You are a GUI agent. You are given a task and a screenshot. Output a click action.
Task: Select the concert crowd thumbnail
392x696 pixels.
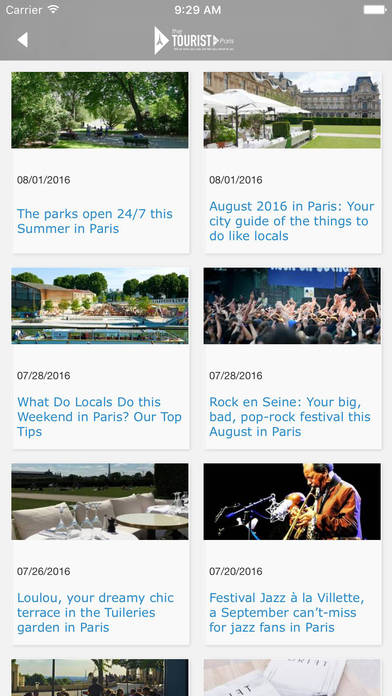point(292,306)
